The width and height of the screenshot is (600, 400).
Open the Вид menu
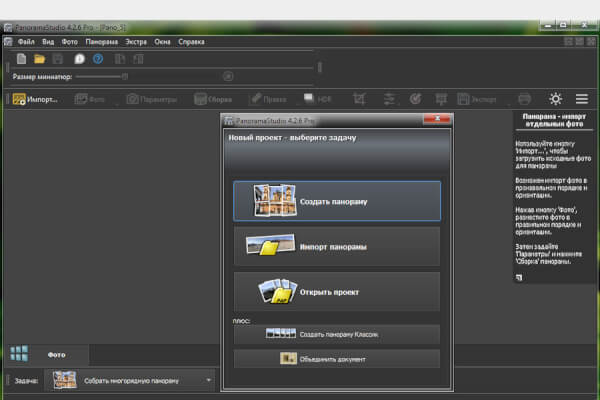[48, 42]
